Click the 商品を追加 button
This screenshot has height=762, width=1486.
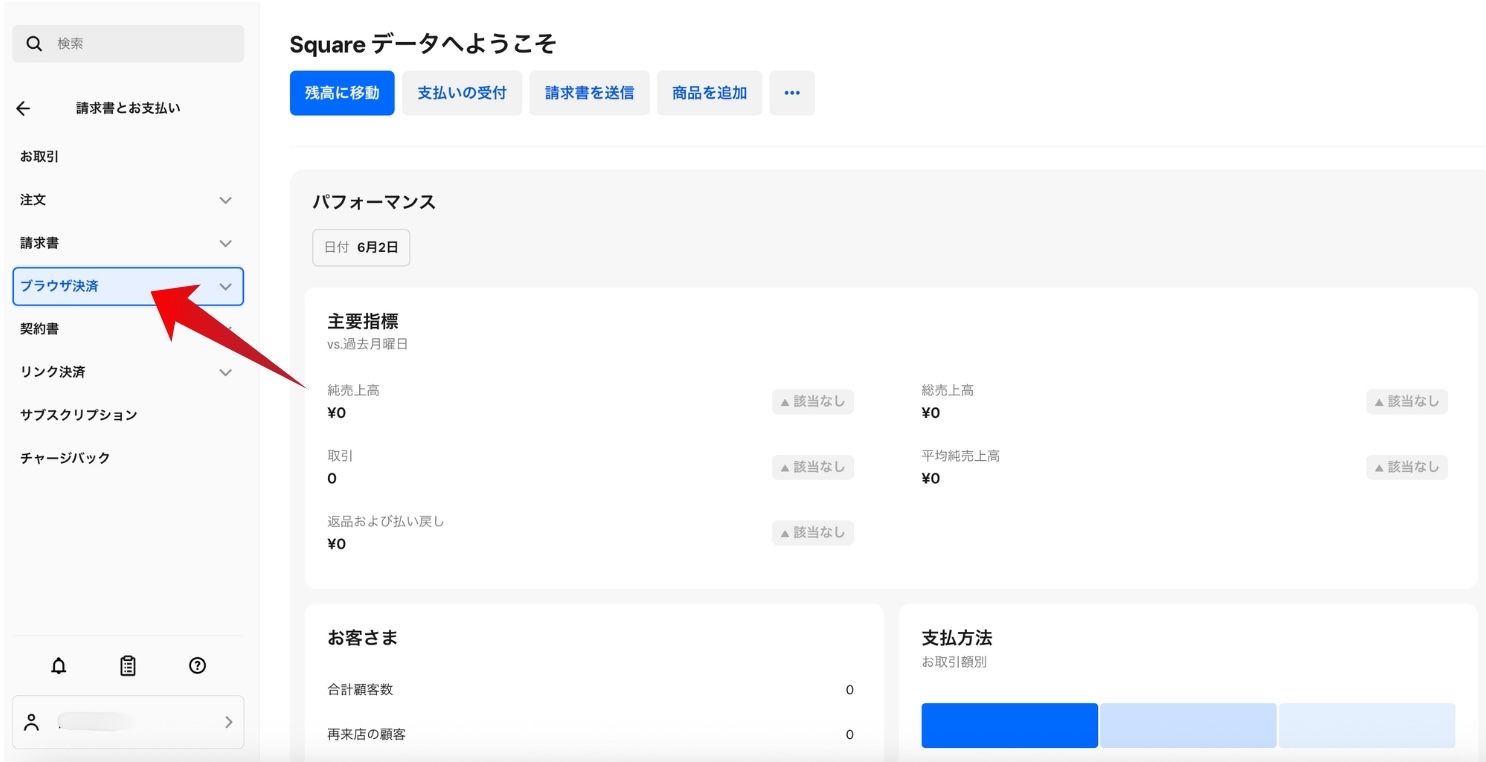tap(710, 93)
